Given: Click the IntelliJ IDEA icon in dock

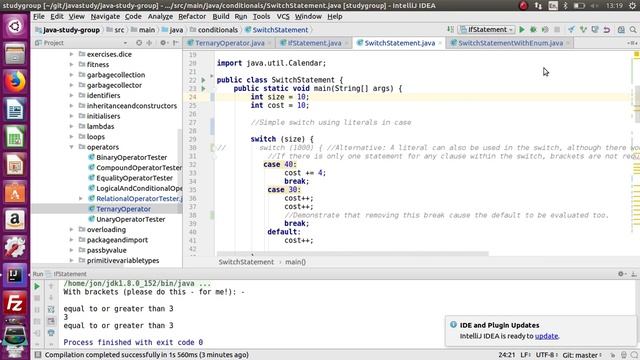Looking at the screenshot, I should (x=15, y=276).
